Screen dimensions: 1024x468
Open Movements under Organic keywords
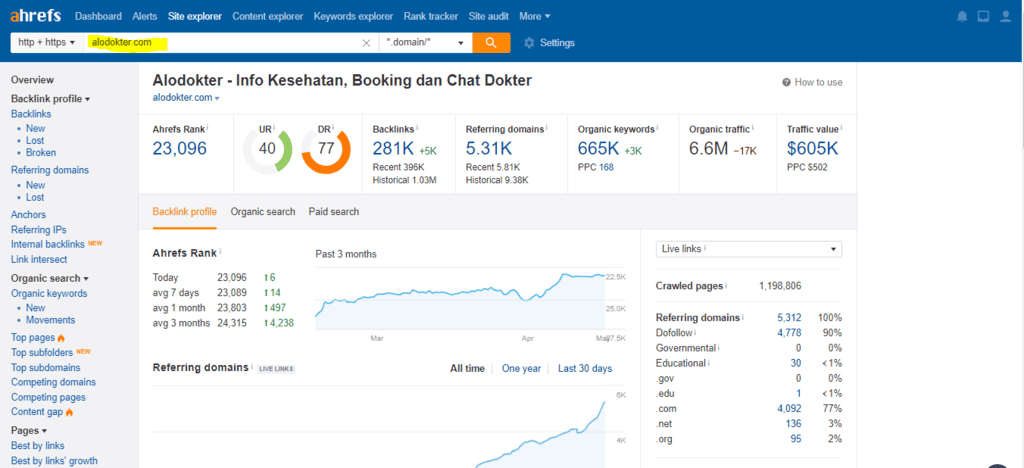(50, 320)
